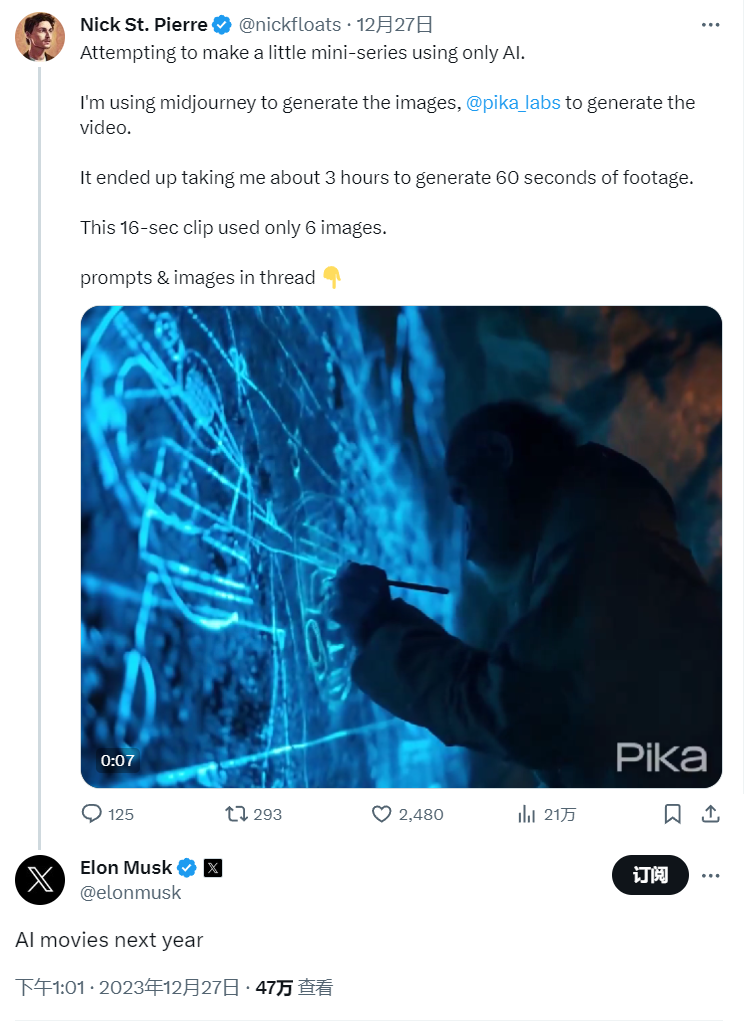Open Nick St. Pierre's profile photo
Viewport: 745px width, 1025px height.
[40, 37]
